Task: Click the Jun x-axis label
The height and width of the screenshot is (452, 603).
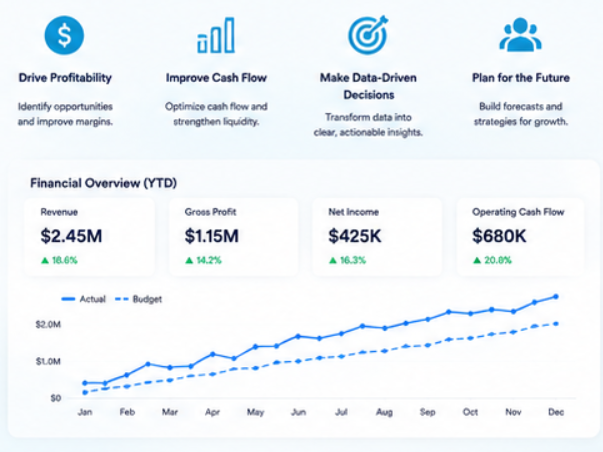Action: [x=298, y=412]
